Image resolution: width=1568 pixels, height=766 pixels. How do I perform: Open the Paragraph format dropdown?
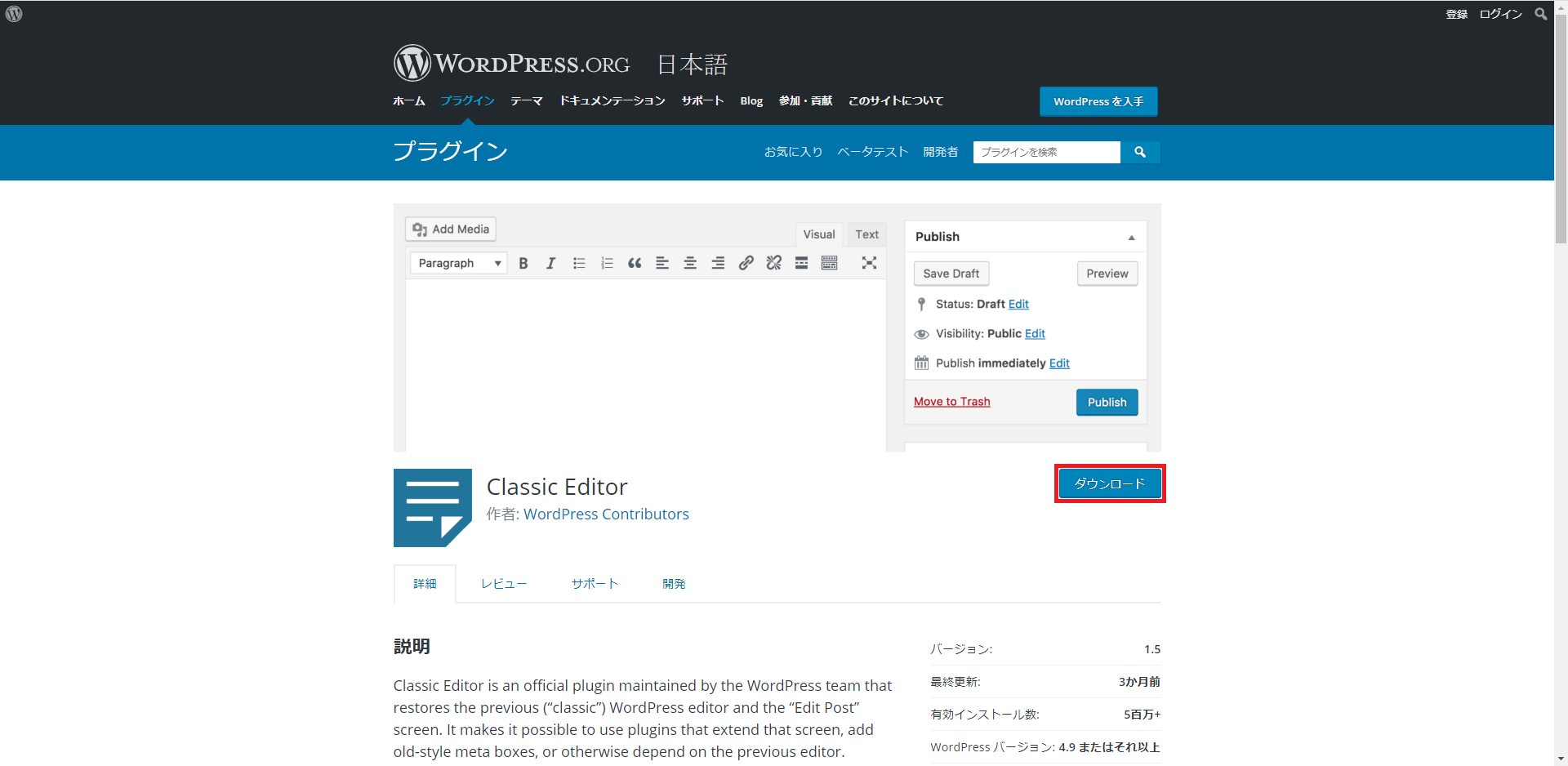click(x=458, y=263)
